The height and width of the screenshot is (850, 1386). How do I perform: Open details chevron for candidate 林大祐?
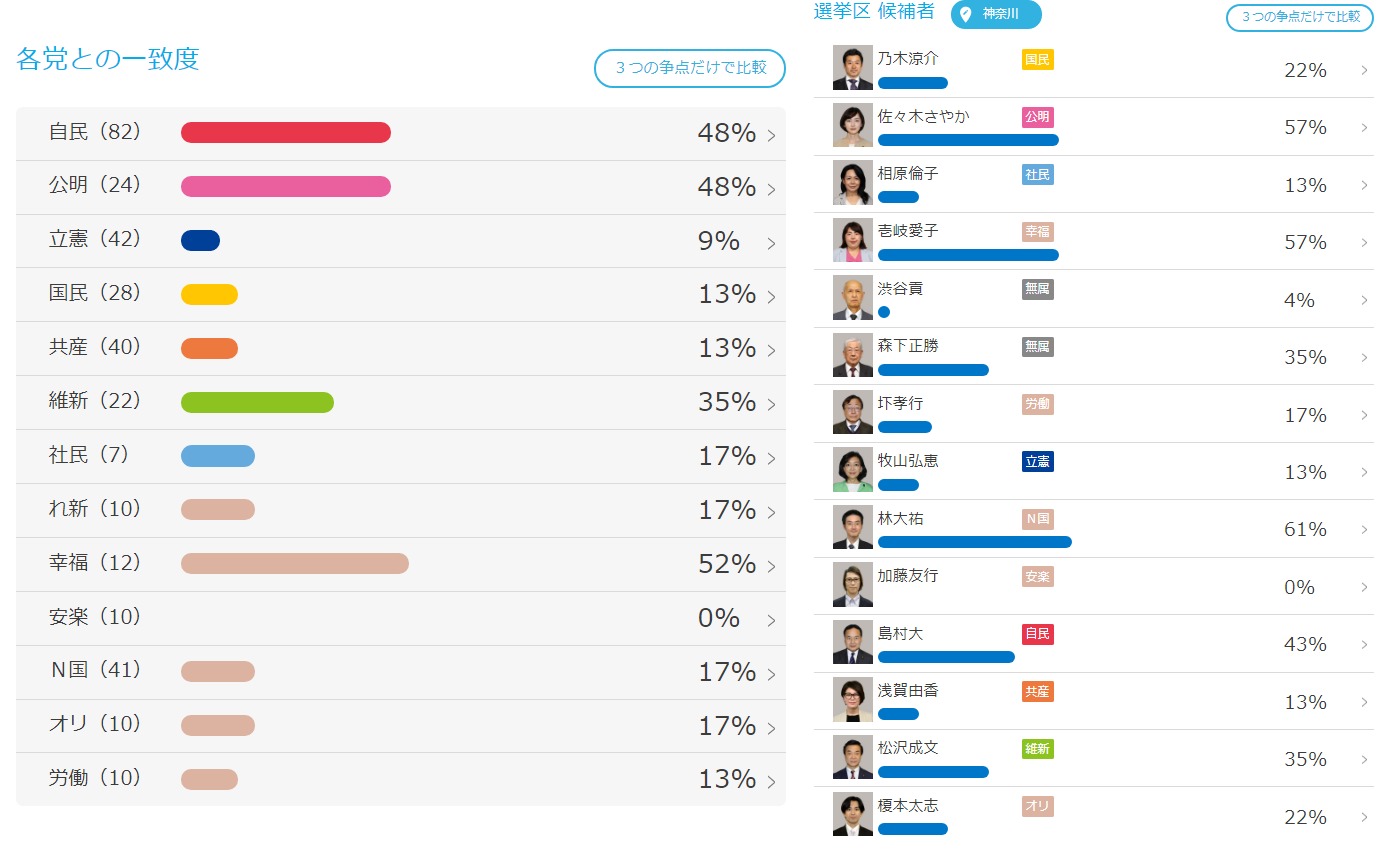click(x=1364, y=530)
